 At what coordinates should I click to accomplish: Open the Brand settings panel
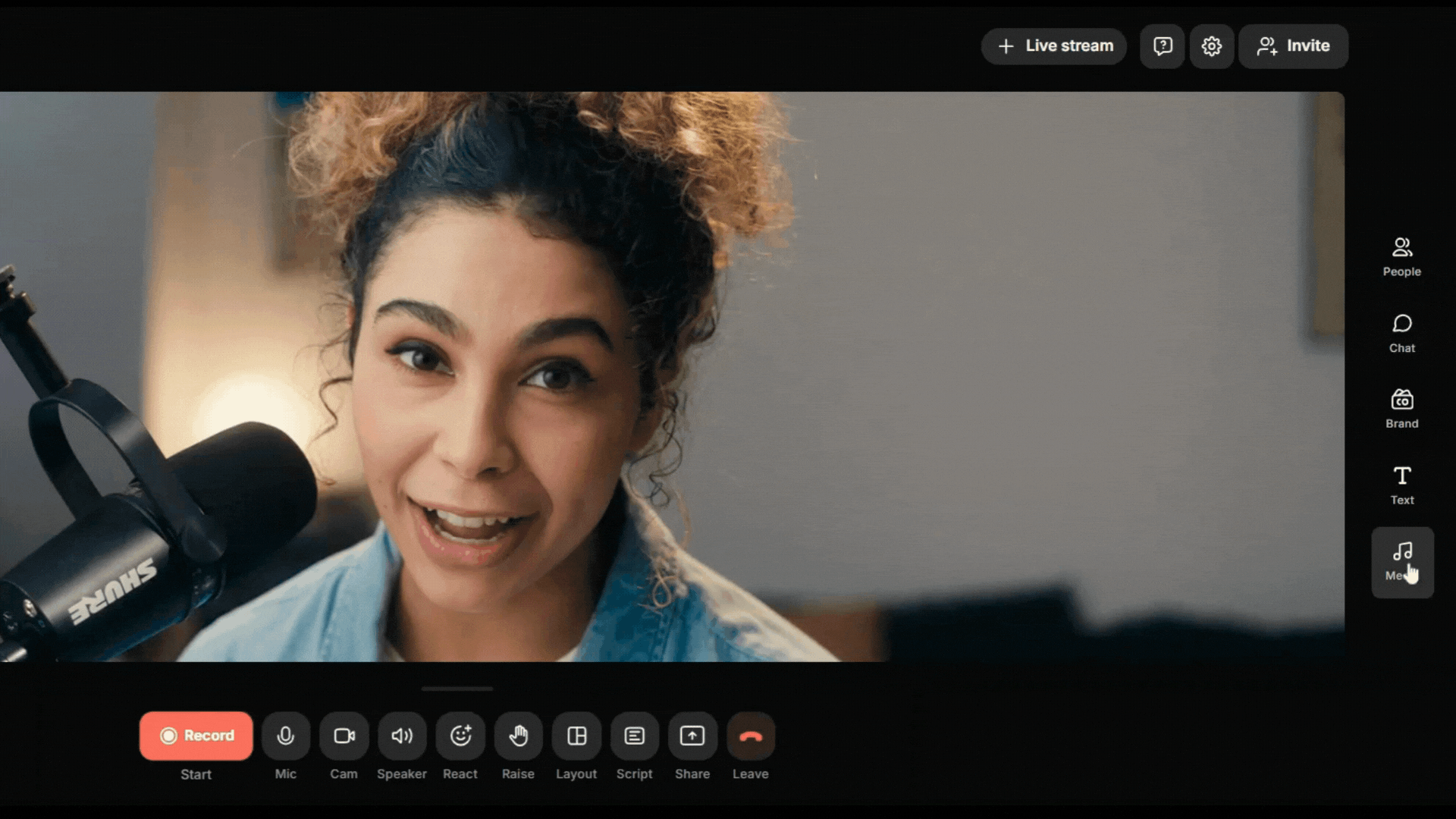click(x=1401, y=409)
